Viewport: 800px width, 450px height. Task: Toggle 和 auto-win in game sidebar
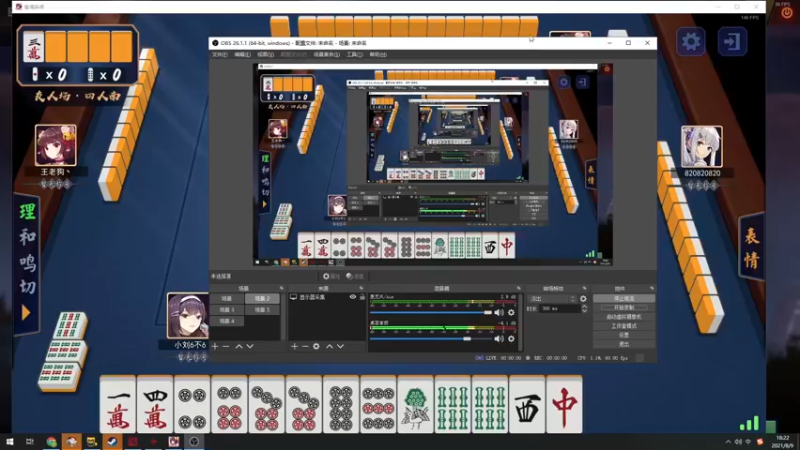27,237
